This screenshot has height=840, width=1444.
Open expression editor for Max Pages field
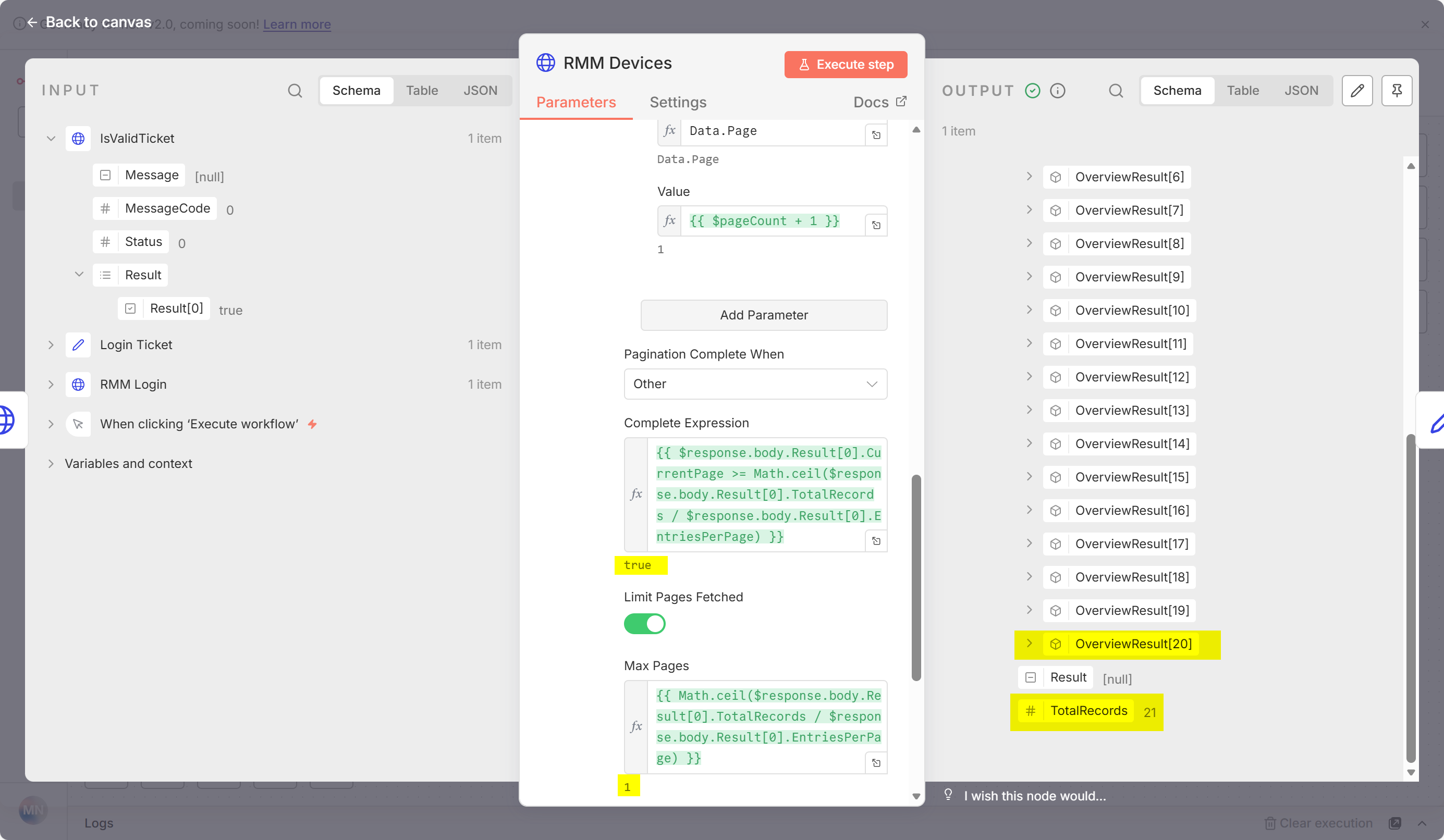pyautogui.click(x=876, y=762)
